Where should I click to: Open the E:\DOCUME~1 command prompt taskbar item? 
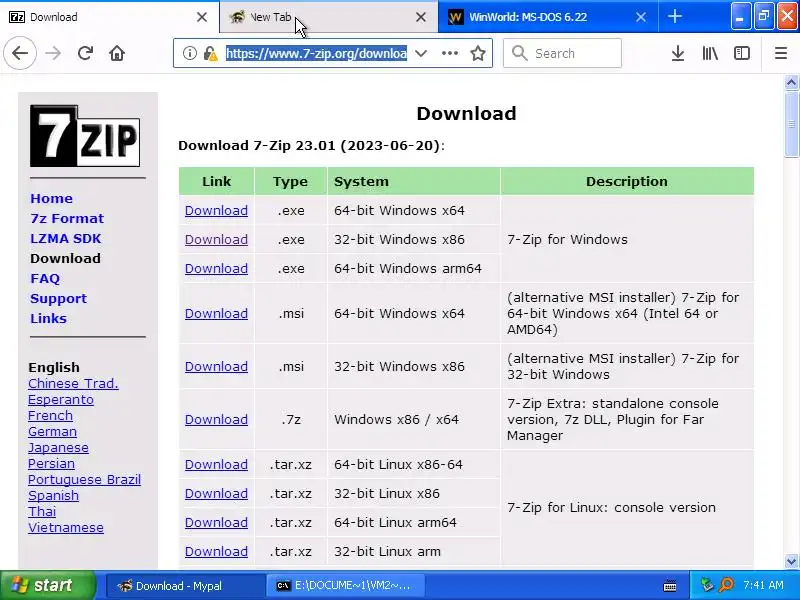tap(345, 586)
